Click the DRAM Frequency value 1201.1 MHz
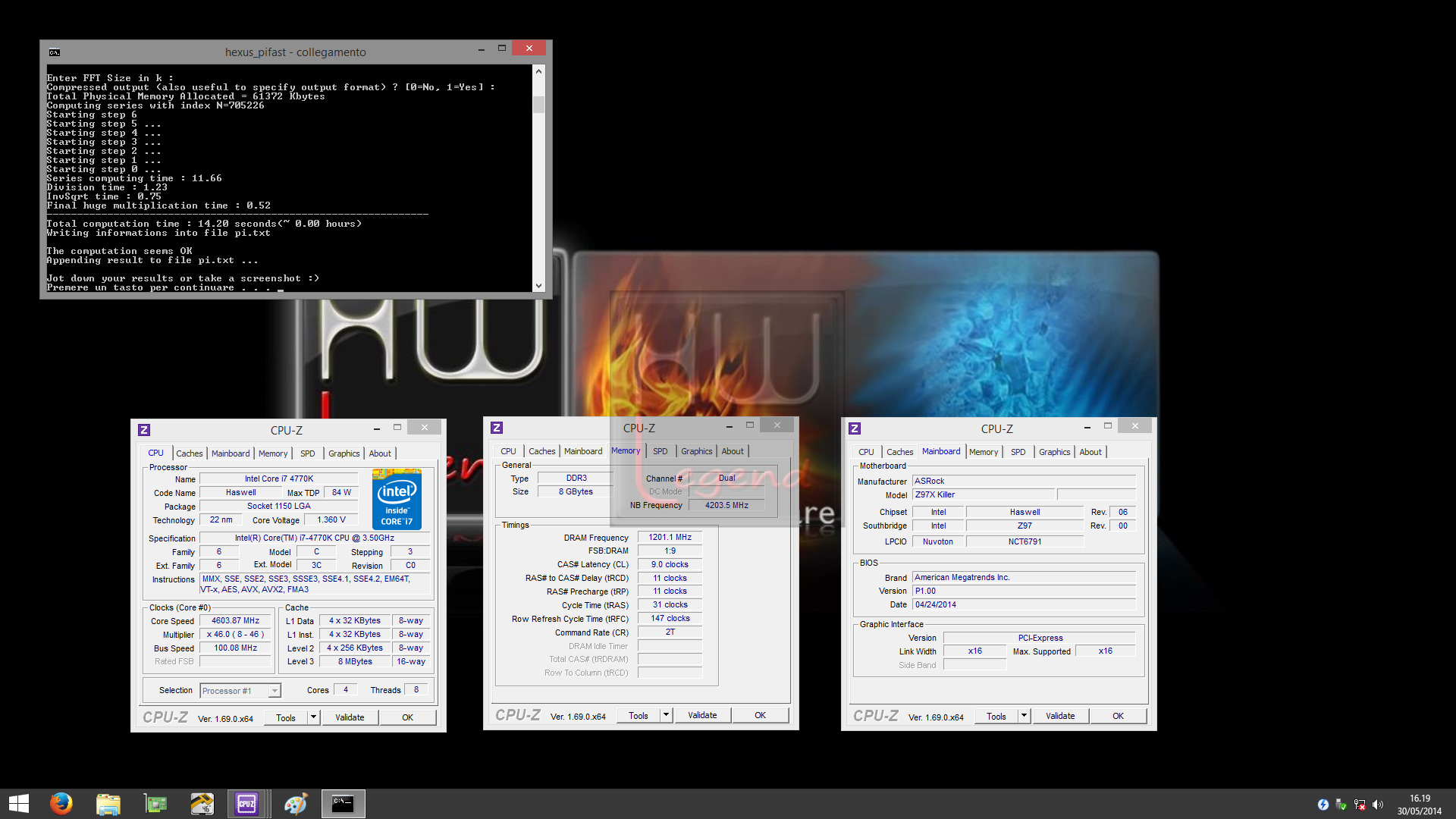 click(670, 537)
